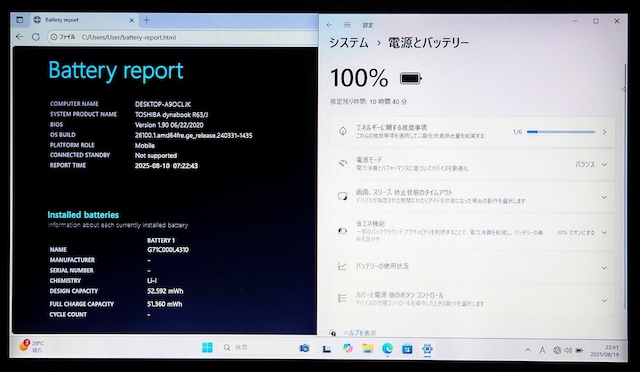Open a new browser tab

(x=147, y=20)
